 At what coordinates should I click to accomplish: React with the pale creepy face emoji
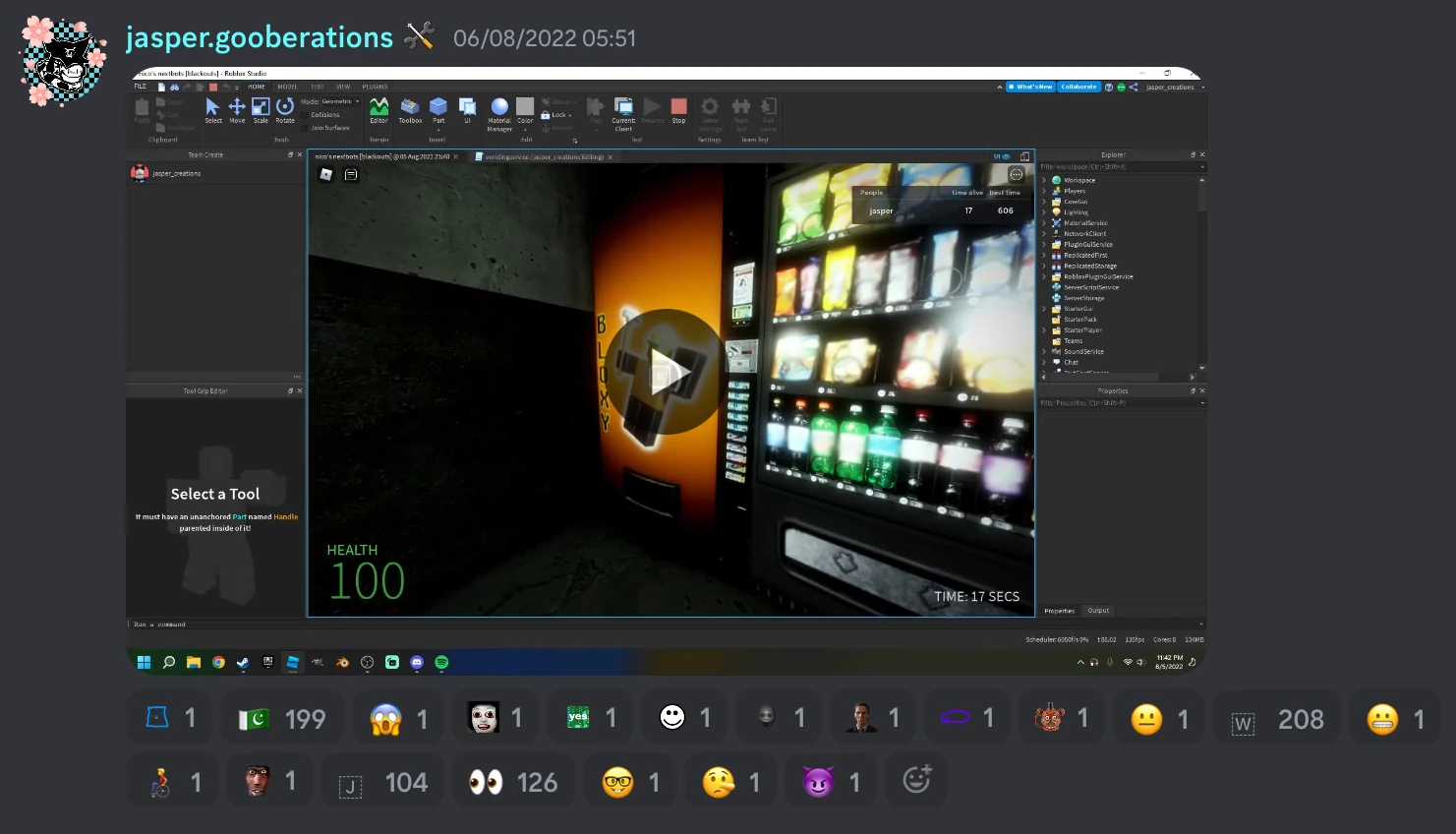[494, 719]
